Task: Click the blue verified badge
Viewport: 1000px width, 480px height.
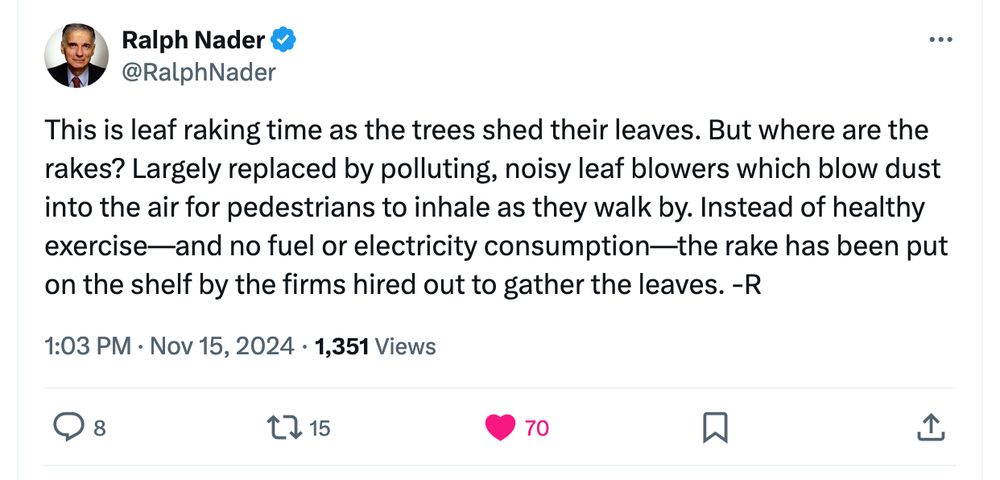Action: coord(284,41)
